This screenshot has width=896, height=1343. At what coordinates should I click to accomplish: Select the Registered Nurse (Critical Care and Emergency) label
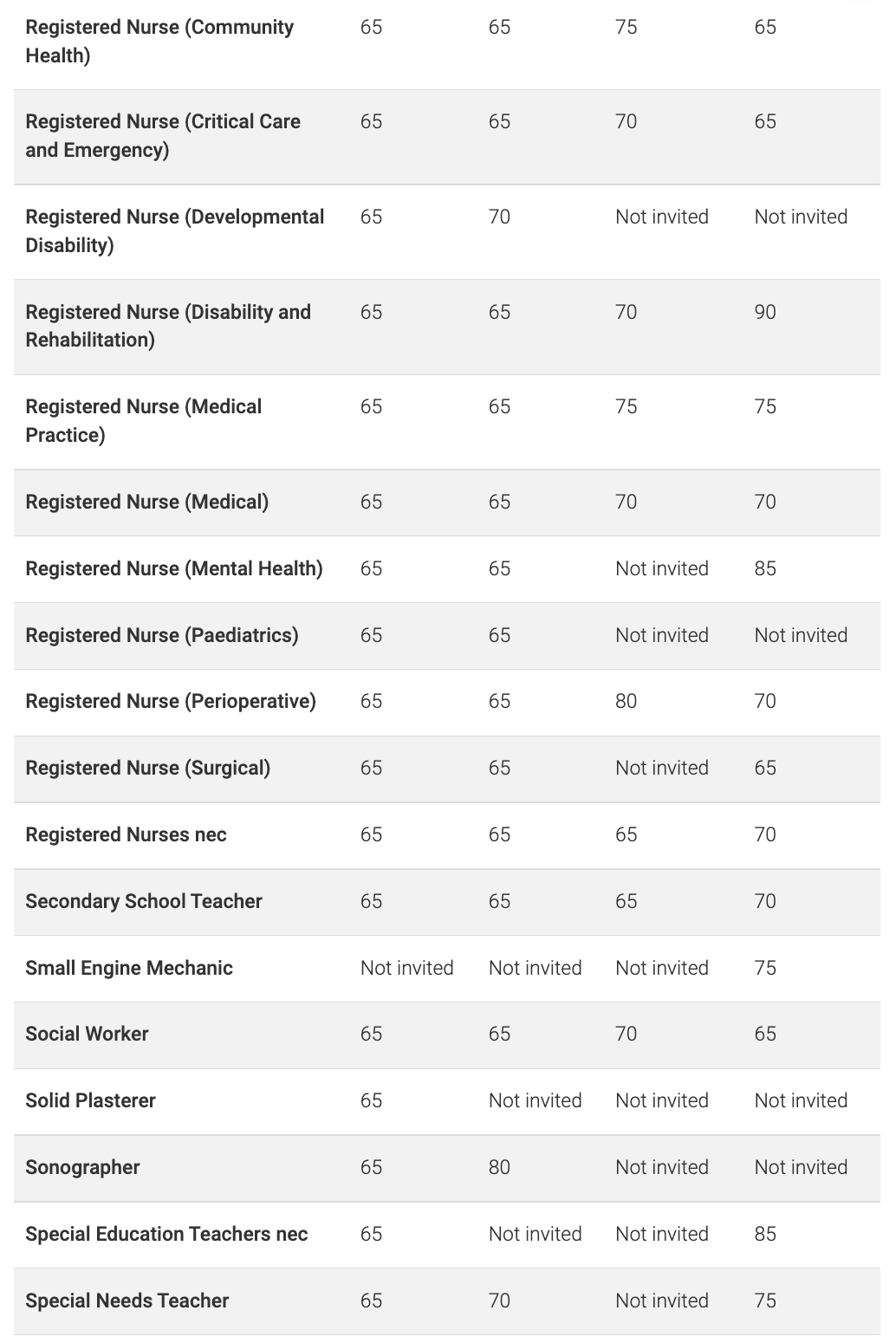pos(163,136)
